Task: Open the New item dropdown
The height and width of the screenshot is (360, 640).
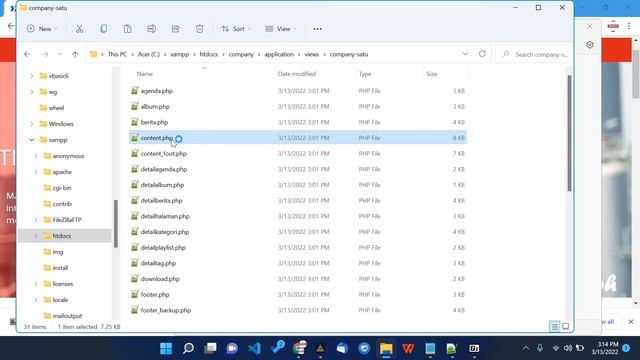Action: (x=42, y=29)
